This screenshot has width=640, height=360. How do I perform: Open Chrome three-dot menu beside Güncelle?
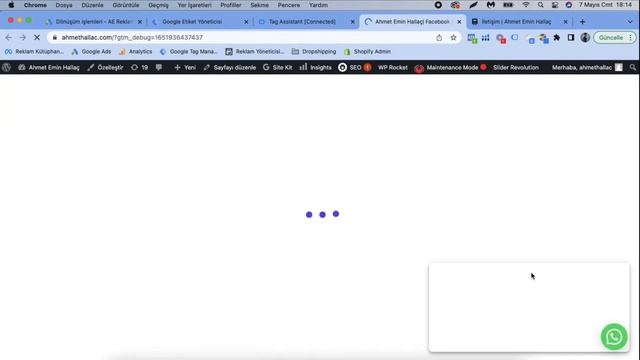point(631,38)
